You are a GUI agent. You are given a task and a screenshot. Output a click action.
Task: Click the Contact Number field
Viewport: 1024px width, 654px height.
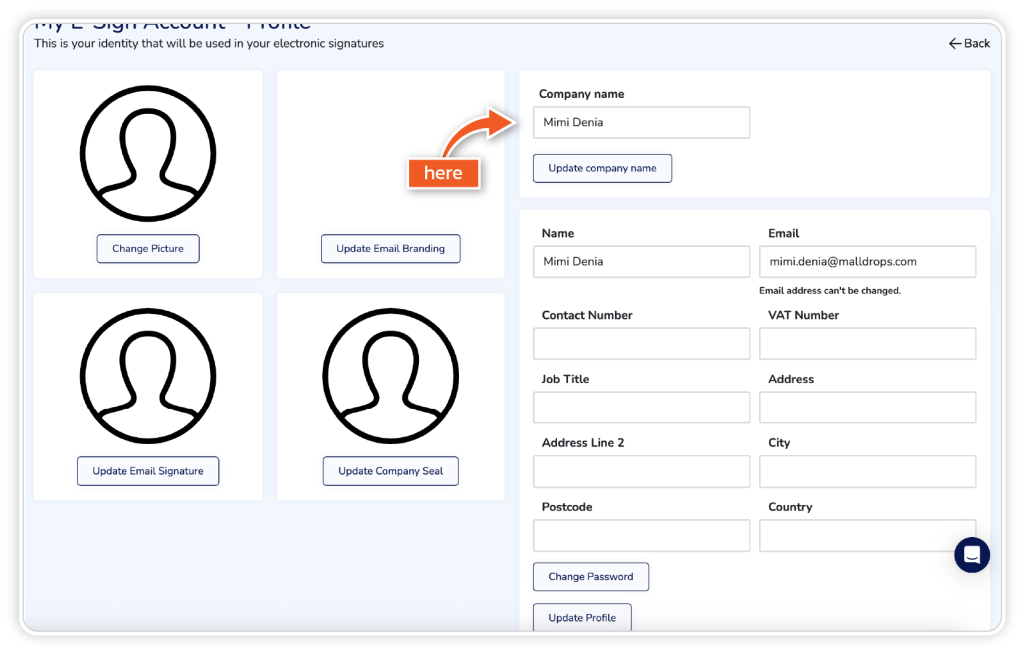tap(641, 344)
